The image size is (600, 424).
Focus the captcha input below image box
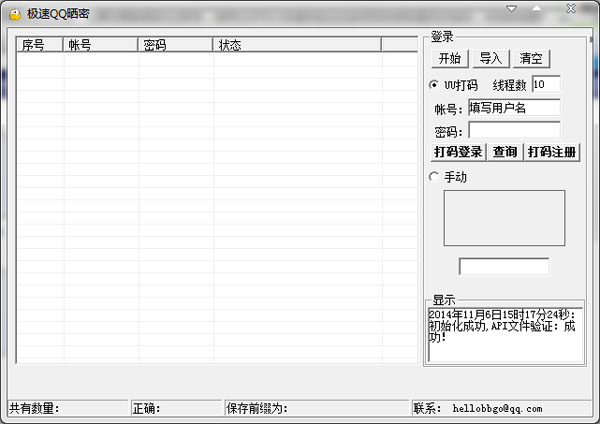(504, 267)
